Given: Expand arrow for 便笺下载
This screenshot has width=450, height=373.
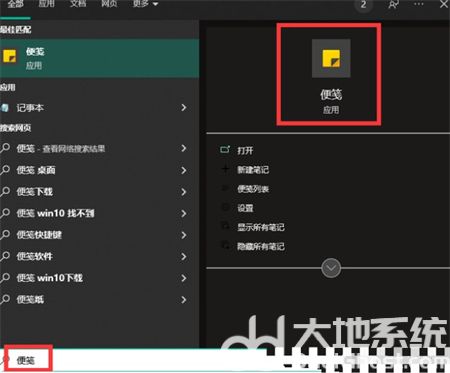Looking at the screenshot, I should tap(184, 192).
